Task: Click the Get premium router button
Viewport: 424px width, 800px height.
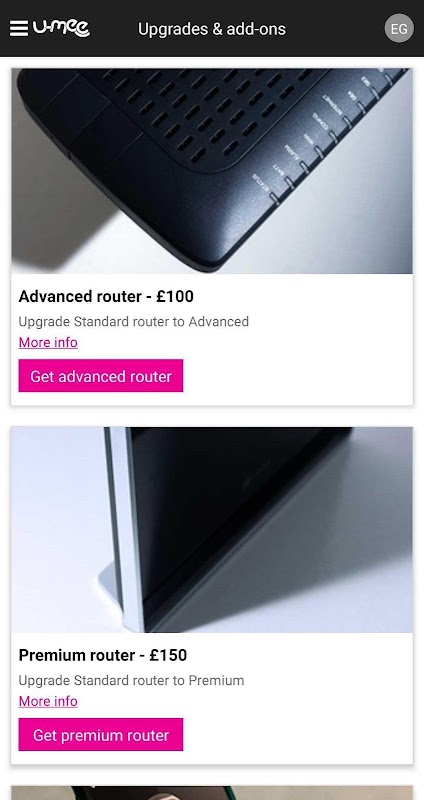Action: (x=101, y=735)
